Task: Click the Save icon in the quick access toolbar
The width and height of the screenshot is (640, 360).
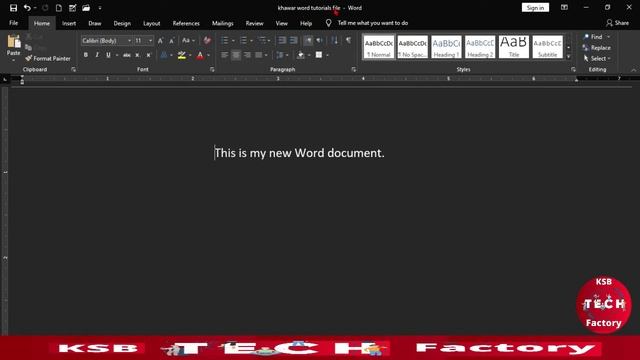Action: coord(13,8)
